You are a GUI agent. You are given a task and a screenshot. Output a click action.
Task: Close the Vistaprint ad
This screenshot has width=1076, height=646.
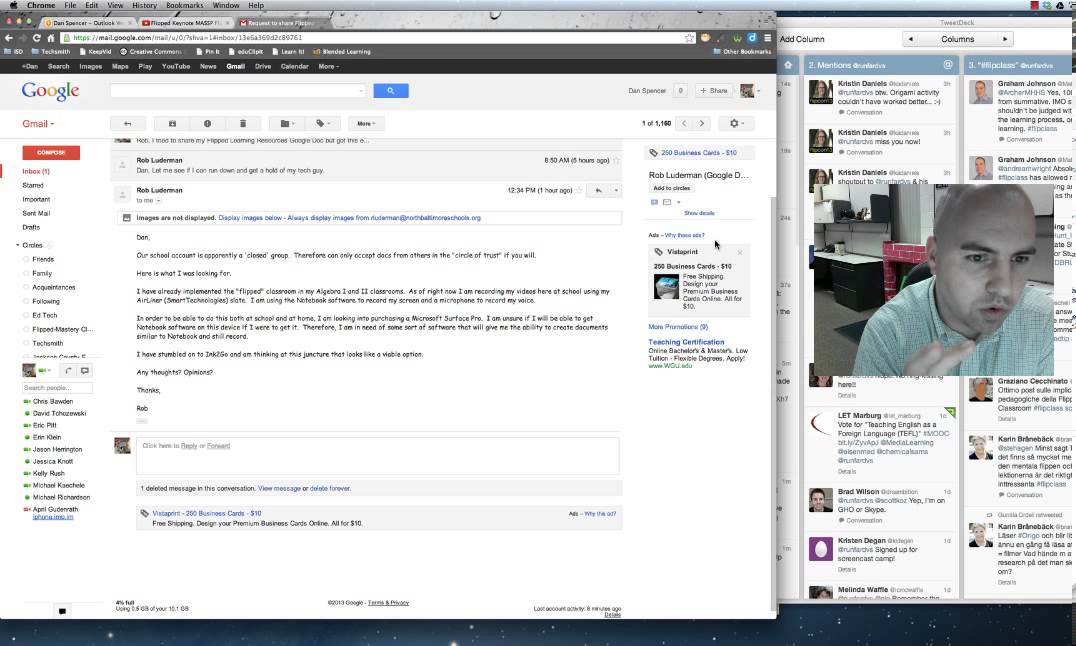point(740,253)
